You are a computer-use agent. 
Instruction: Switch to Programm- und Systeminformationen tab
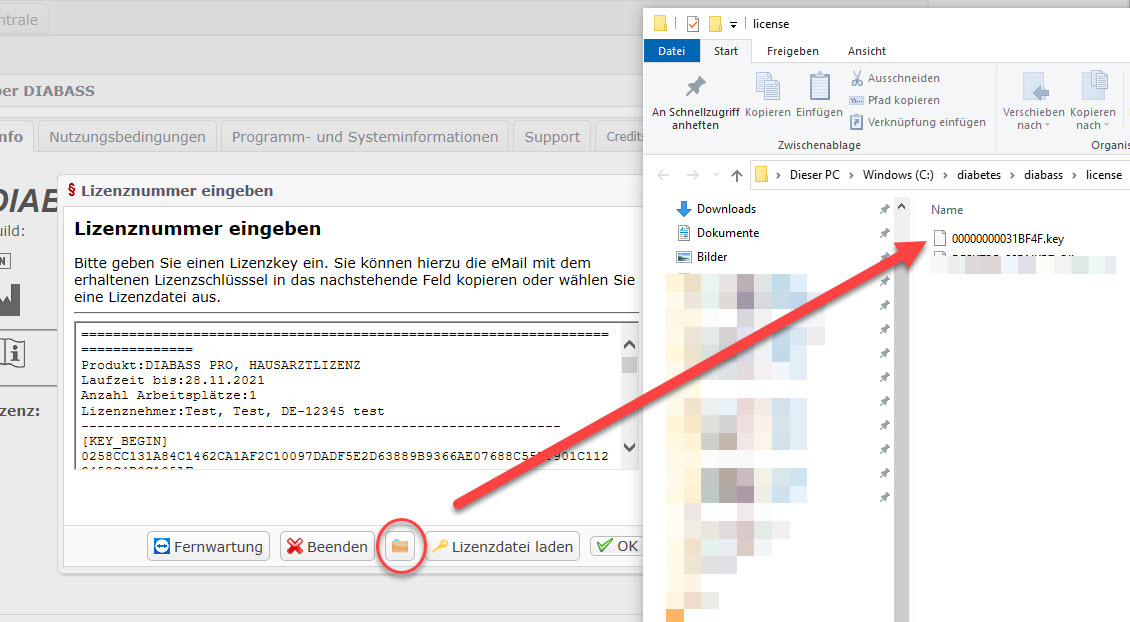point(365,137)
